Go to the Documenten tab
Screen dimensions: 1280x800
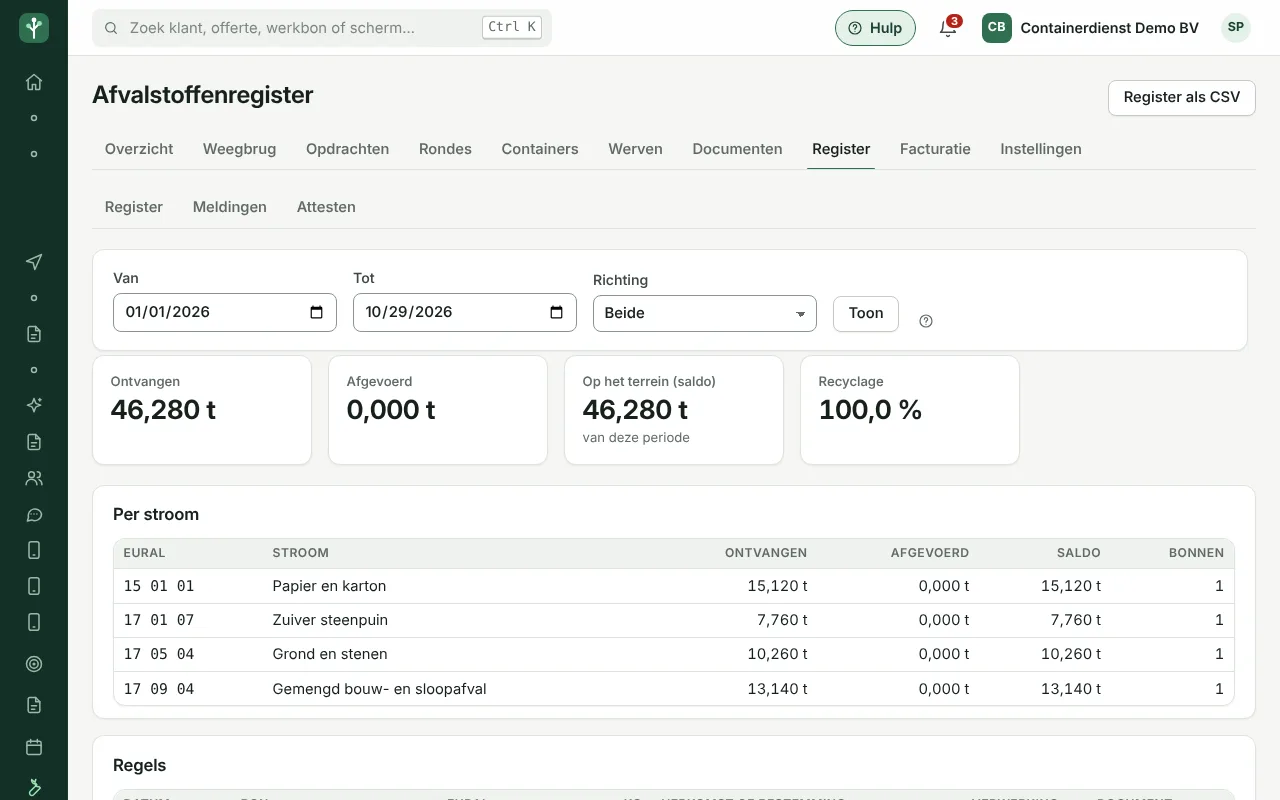tap(737, 149)
